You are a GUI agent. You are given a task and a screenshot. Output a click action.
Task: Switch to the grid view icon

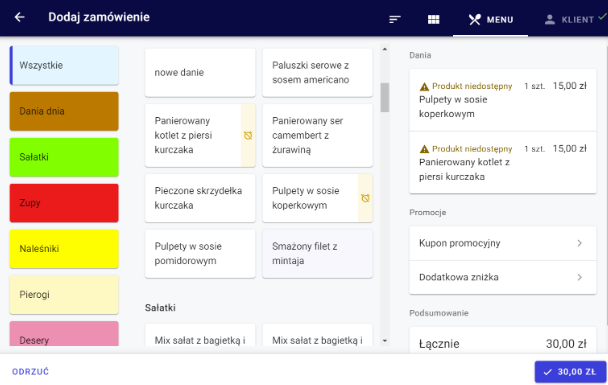pyautogui.click(x=434, y=19)
